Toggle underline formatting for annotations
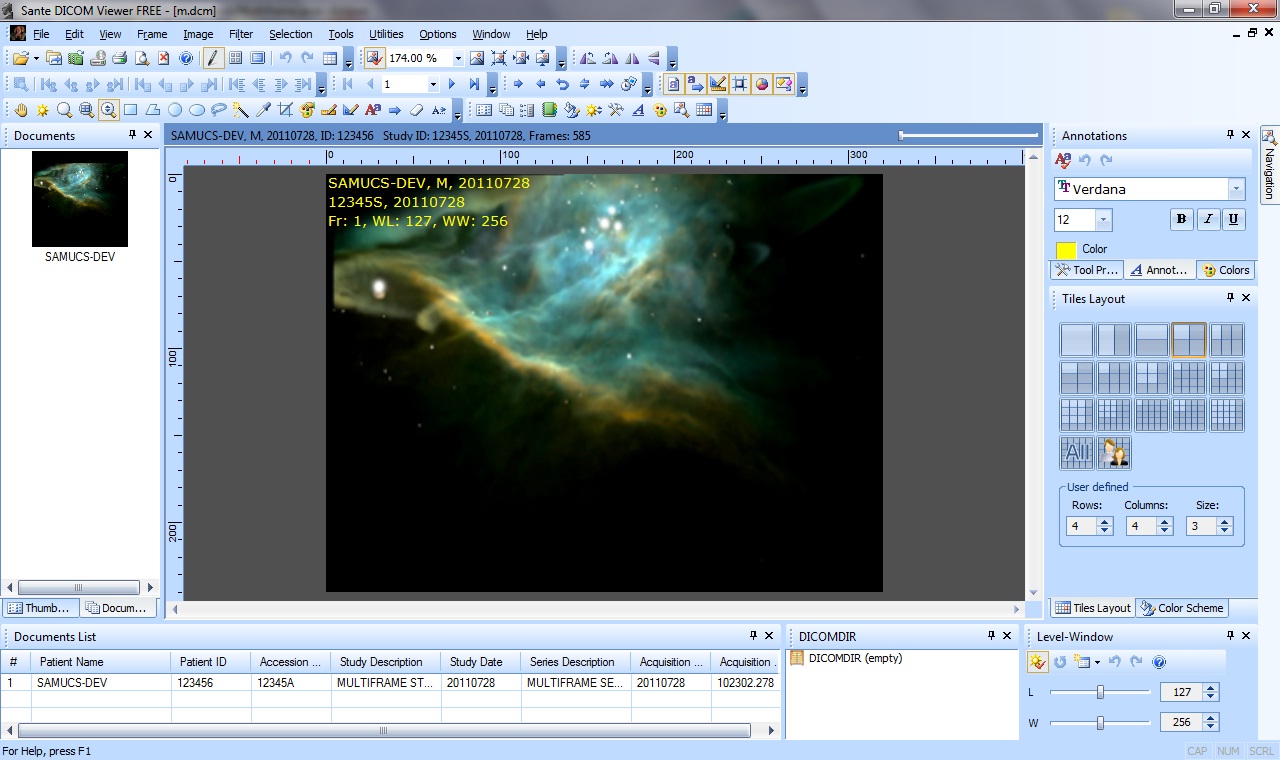 (1234, 219)
